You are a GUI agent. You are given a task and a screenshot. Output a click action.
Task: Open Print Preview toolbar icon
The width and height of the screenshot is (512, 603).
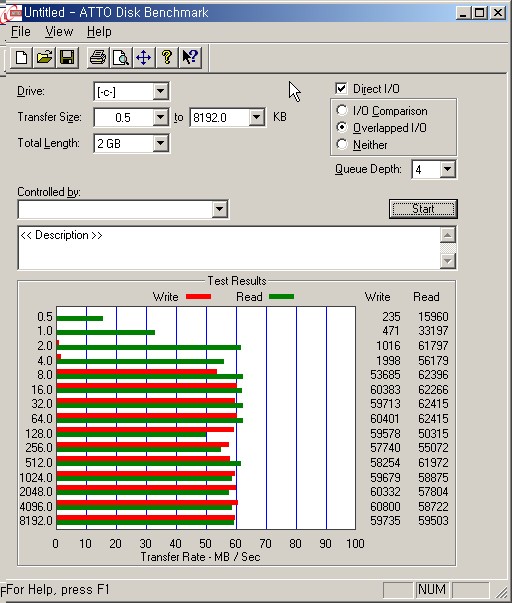pos(121,58)
